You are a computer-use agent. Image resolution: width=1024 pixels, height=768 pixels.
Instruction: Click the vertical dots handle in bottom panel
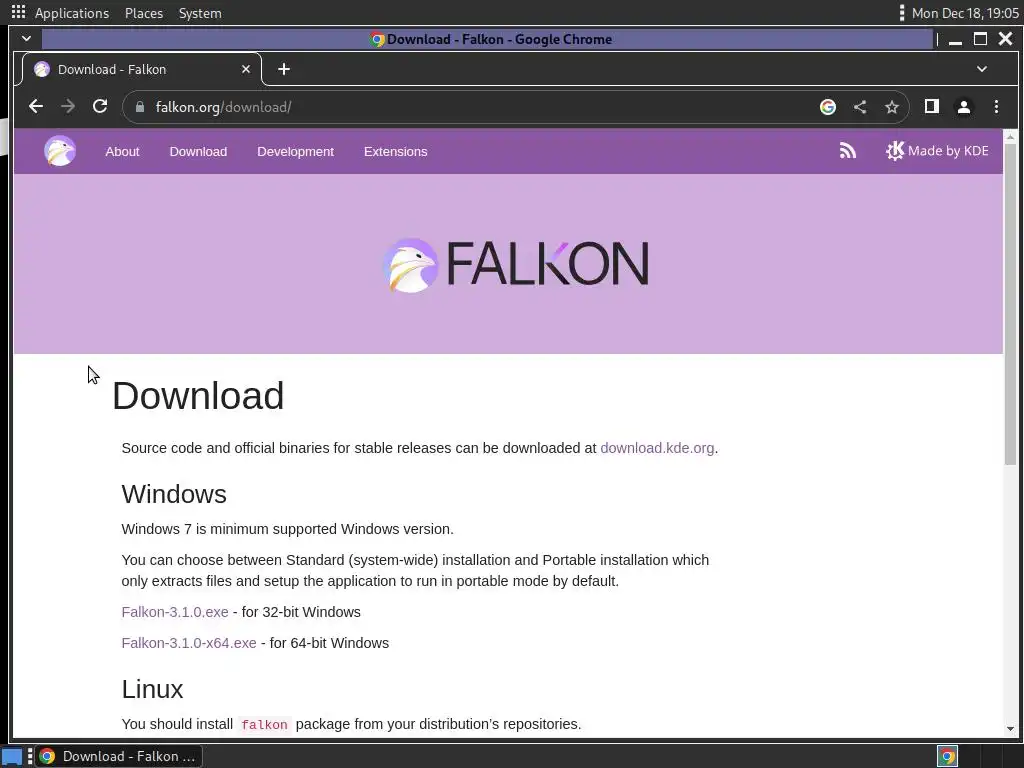(30, 756)
